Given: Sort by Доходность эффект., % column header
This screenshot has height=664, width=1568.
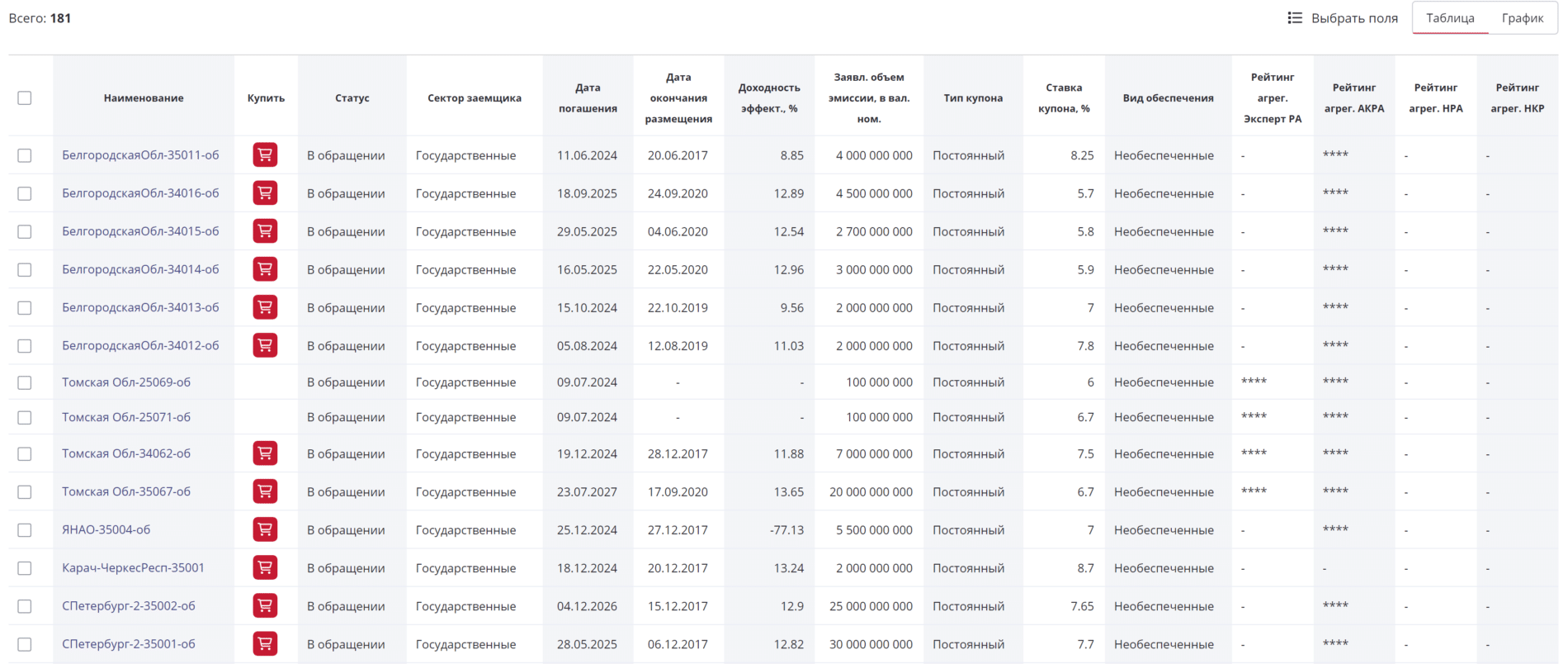Looking at the screenshot, I should coord(769,97).
